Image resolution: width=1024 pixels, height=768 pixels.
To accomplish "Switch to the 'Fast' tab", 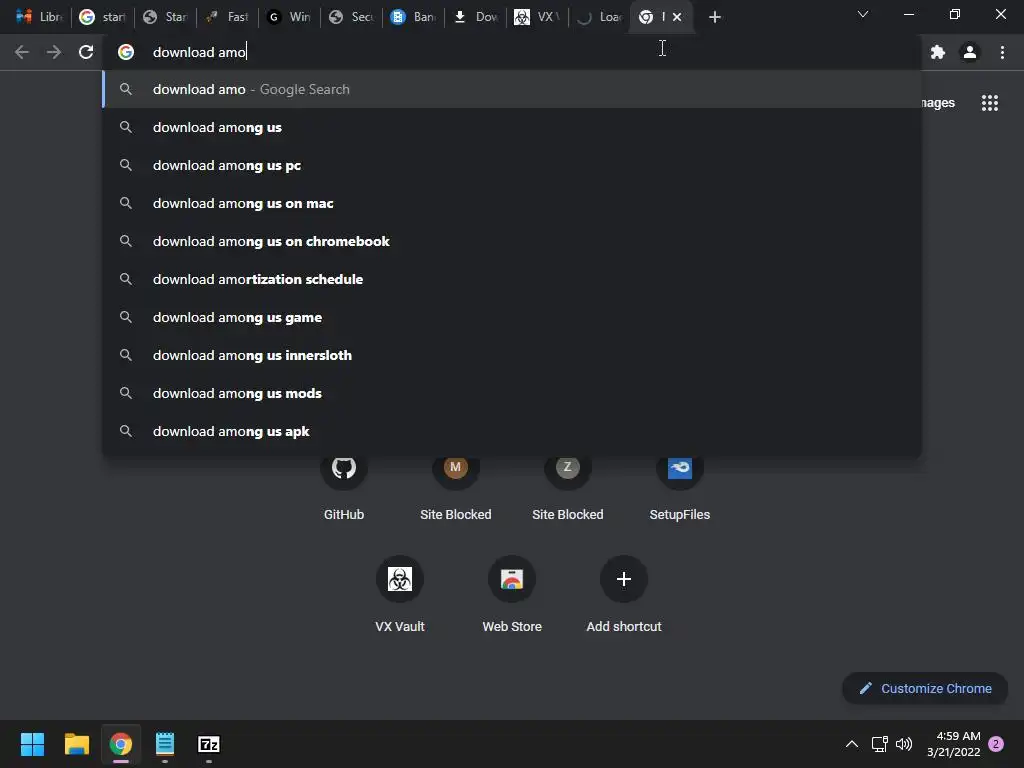I will 227,17.
